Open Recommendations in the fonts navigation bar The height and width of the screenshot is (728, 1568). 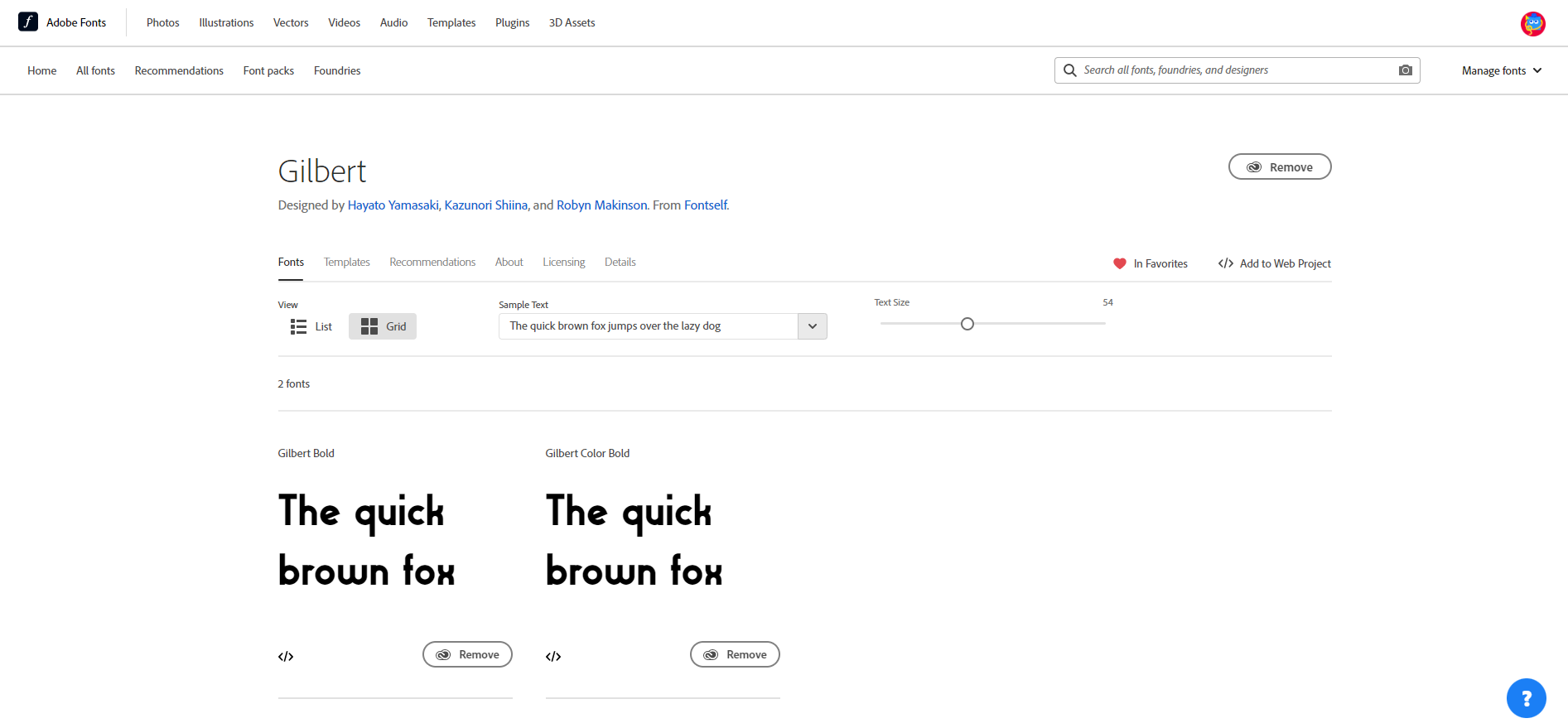[179, 70]
